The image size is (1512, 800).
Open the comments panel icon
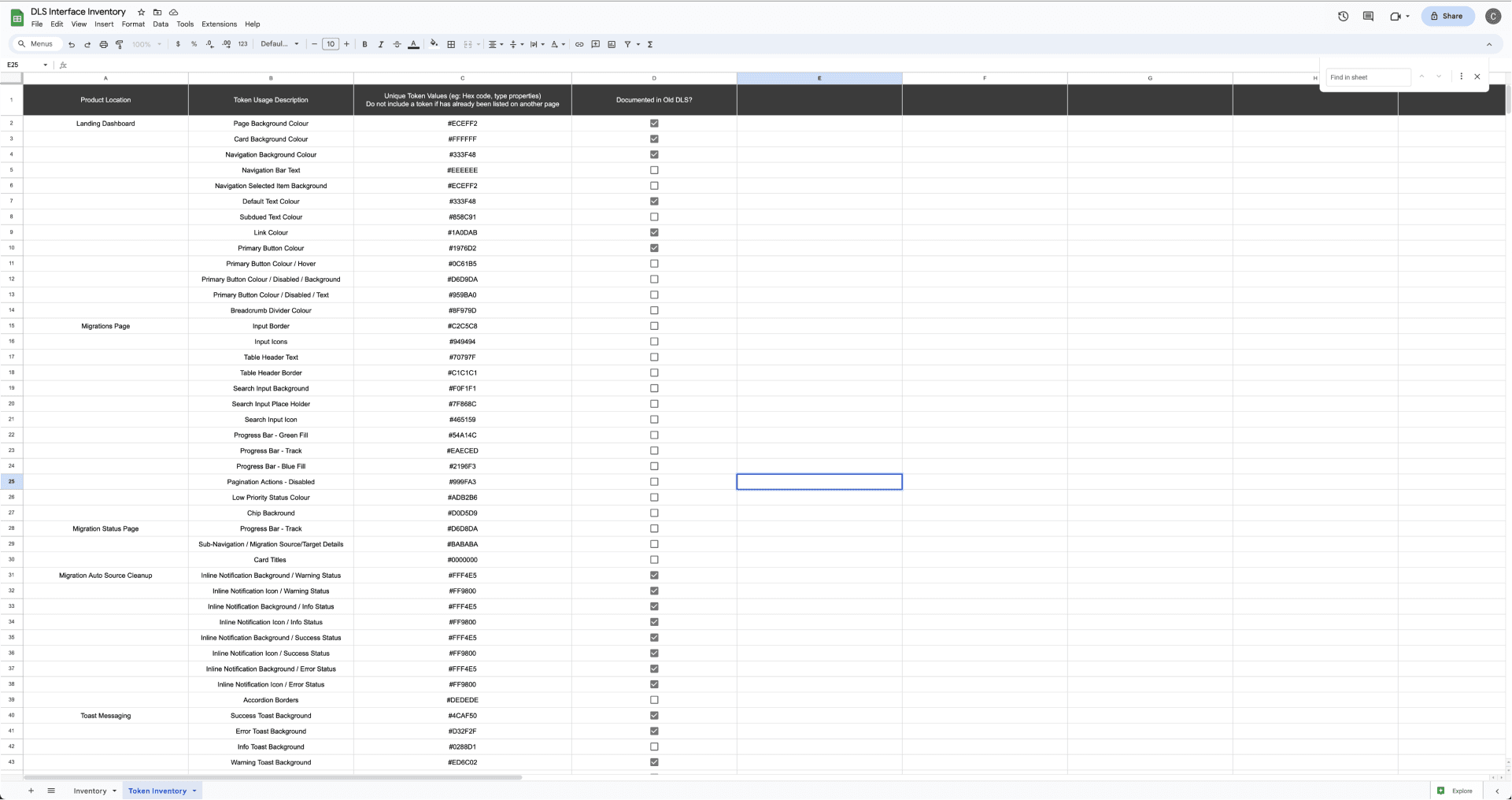(1369, 17)
